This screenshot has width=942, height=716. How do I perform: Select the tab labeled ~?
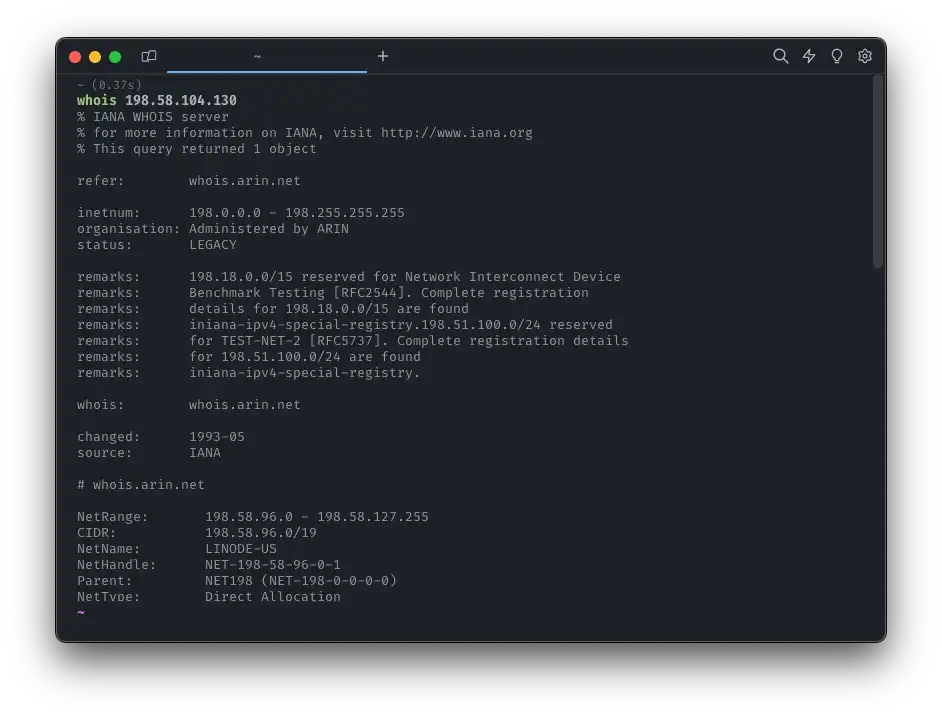pos(258,56)
